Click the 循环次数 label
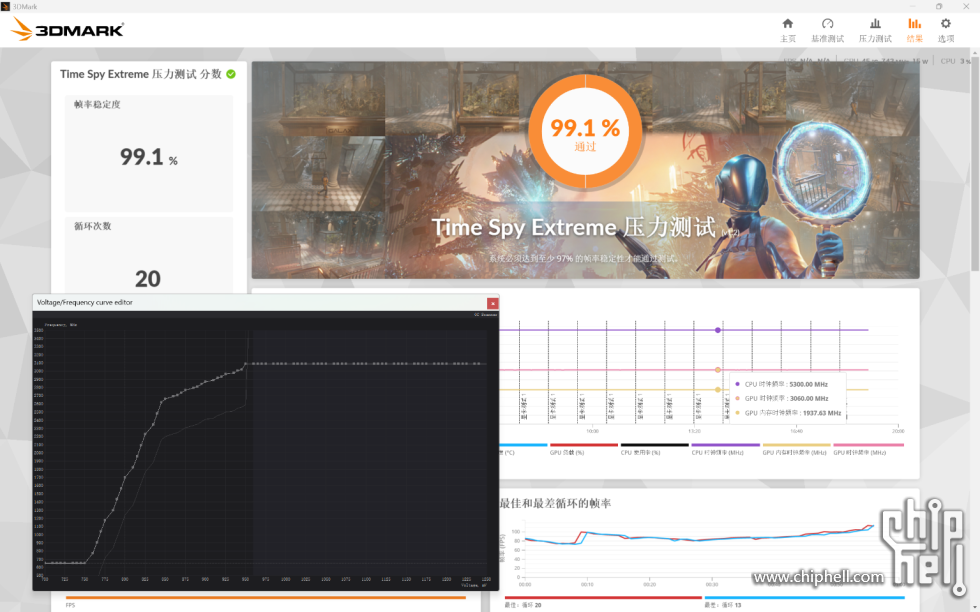980x612 pixels. pyautogui.click(x=92, y=226)
